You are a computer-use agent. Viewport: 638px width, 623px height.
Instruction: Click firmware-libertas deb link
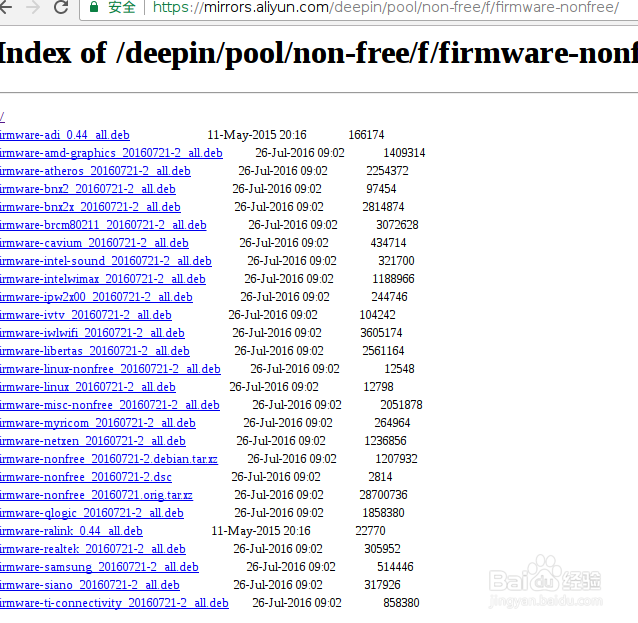(x=95, y=351)
